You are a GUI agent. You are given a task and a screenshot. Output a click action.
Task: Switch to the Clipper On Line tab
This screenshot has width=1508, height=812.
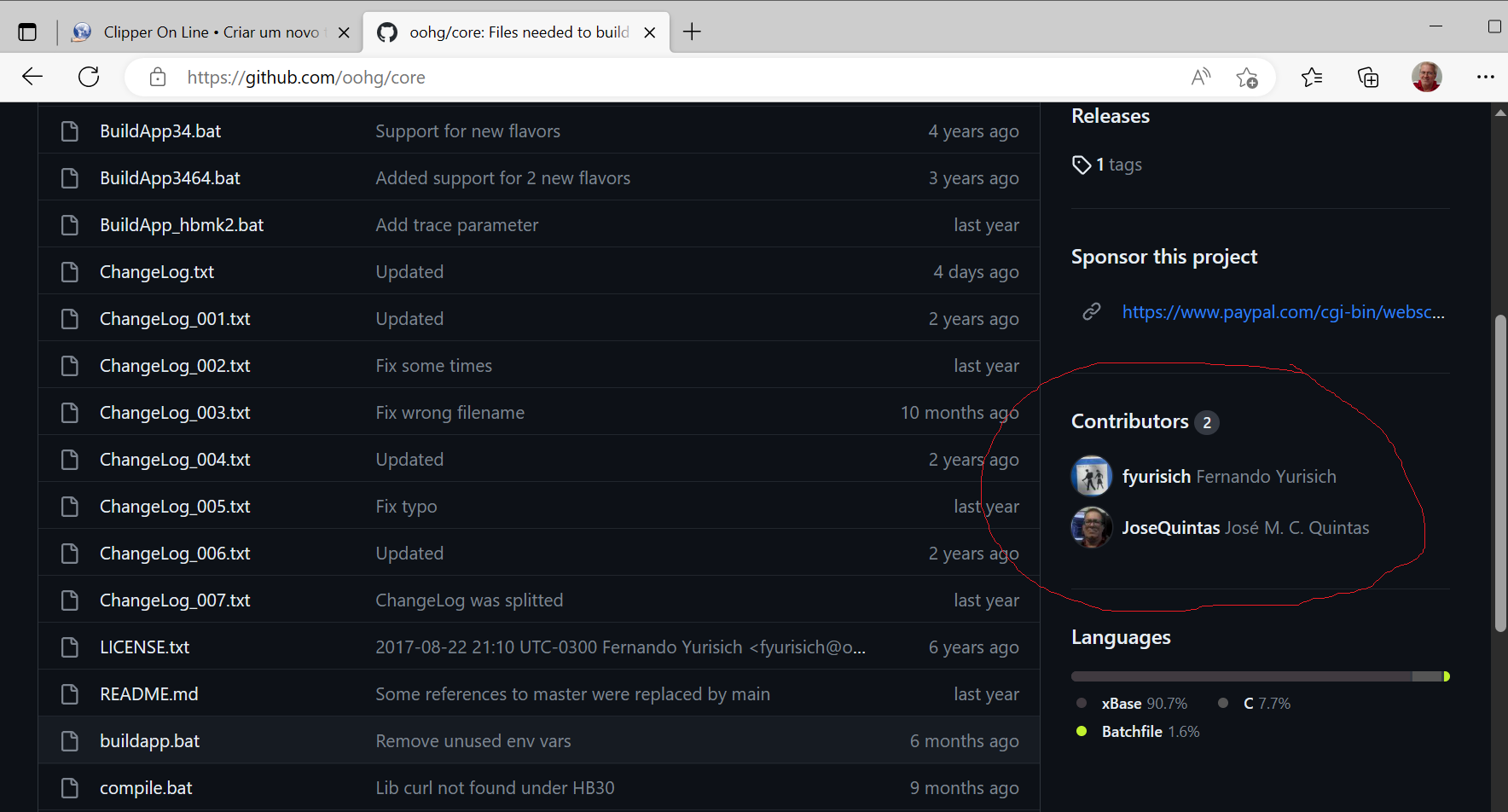[x=212, y=32]
